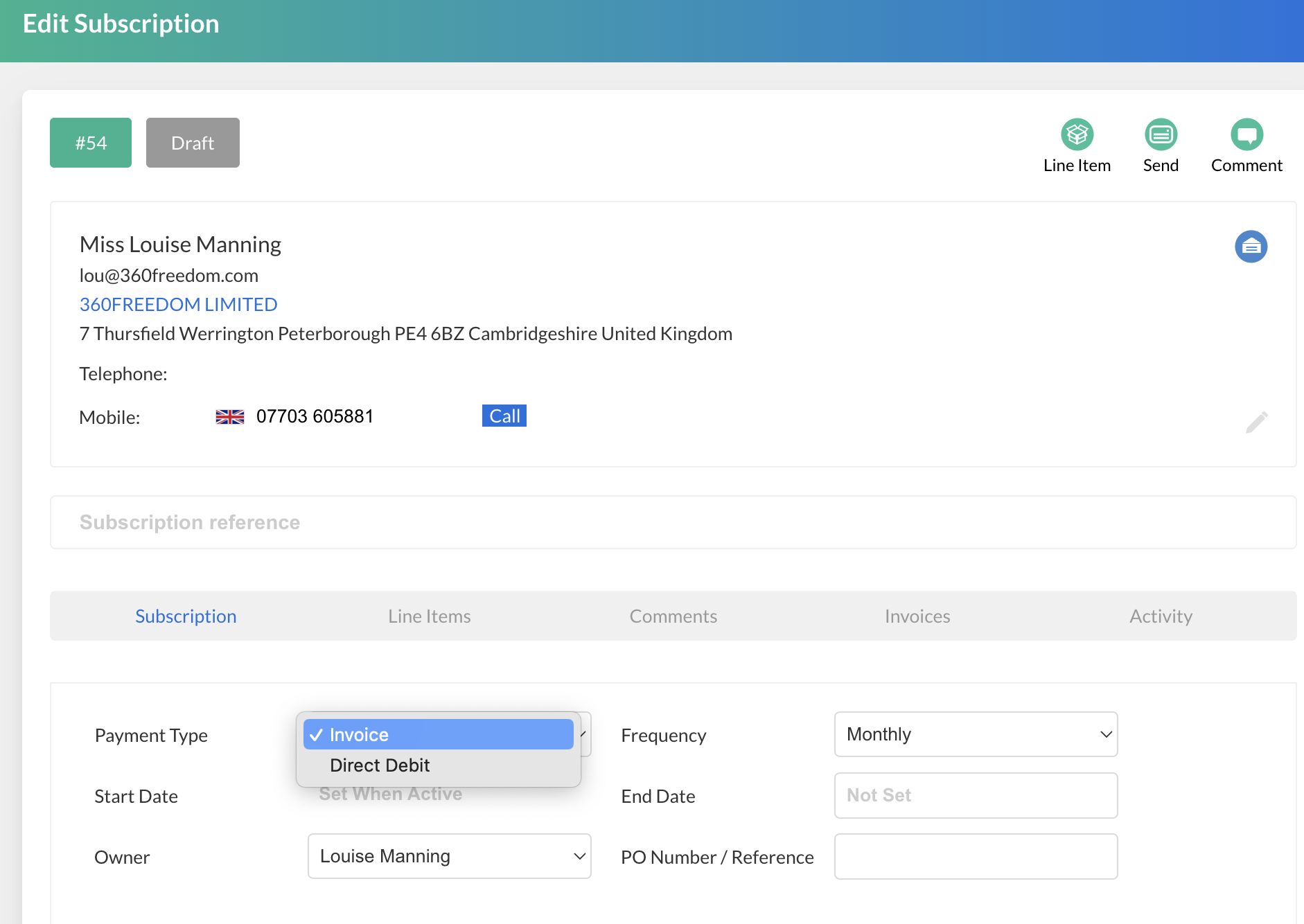This screenshot has width=1304, height=924.
Task: Open the Owner Louise Manning dropdown
Action: [x=449, y=856]
